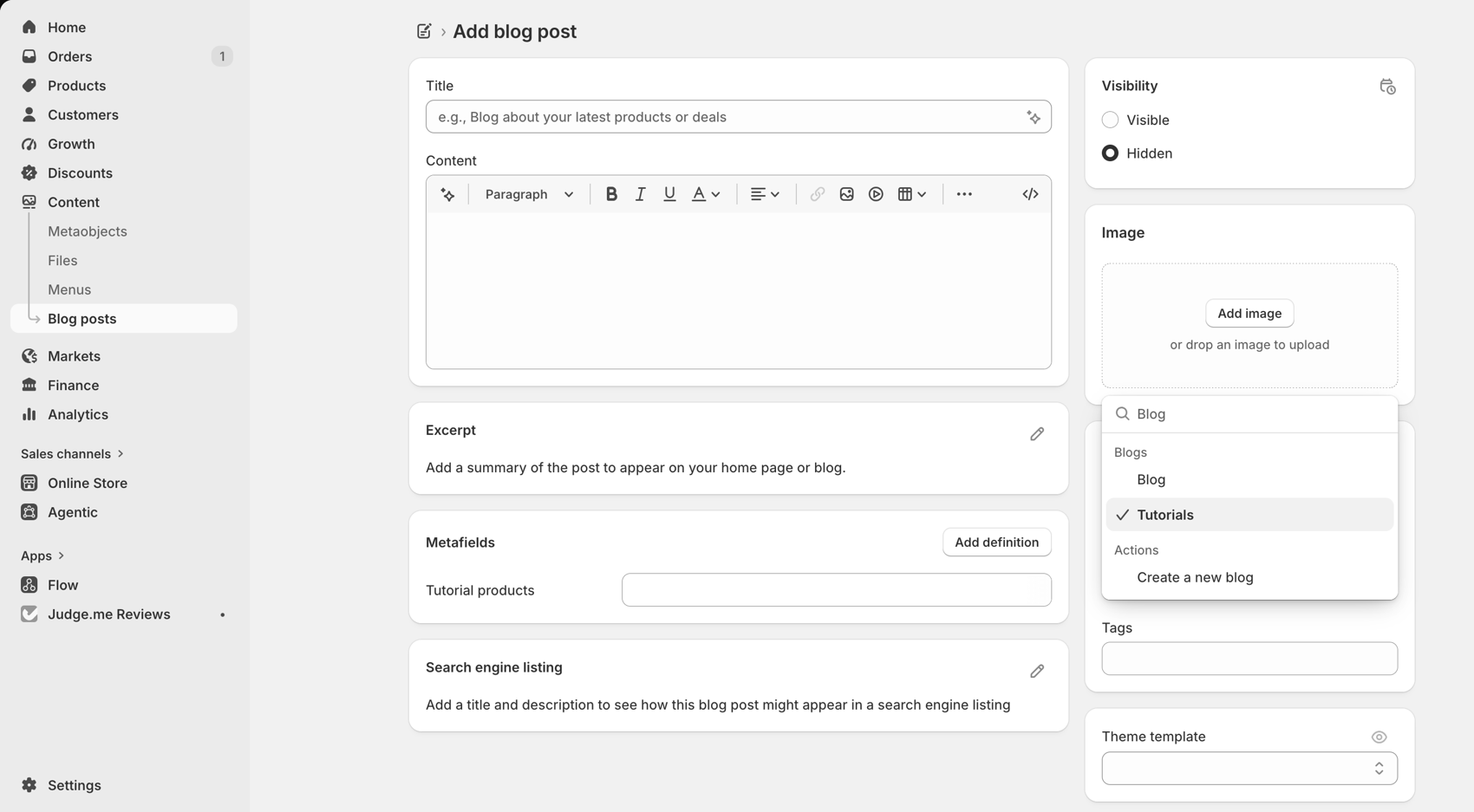The height and width of the screenshot is (812, 1474).
Task: Select the Hidden radio button
Action: coord(1110,153)
